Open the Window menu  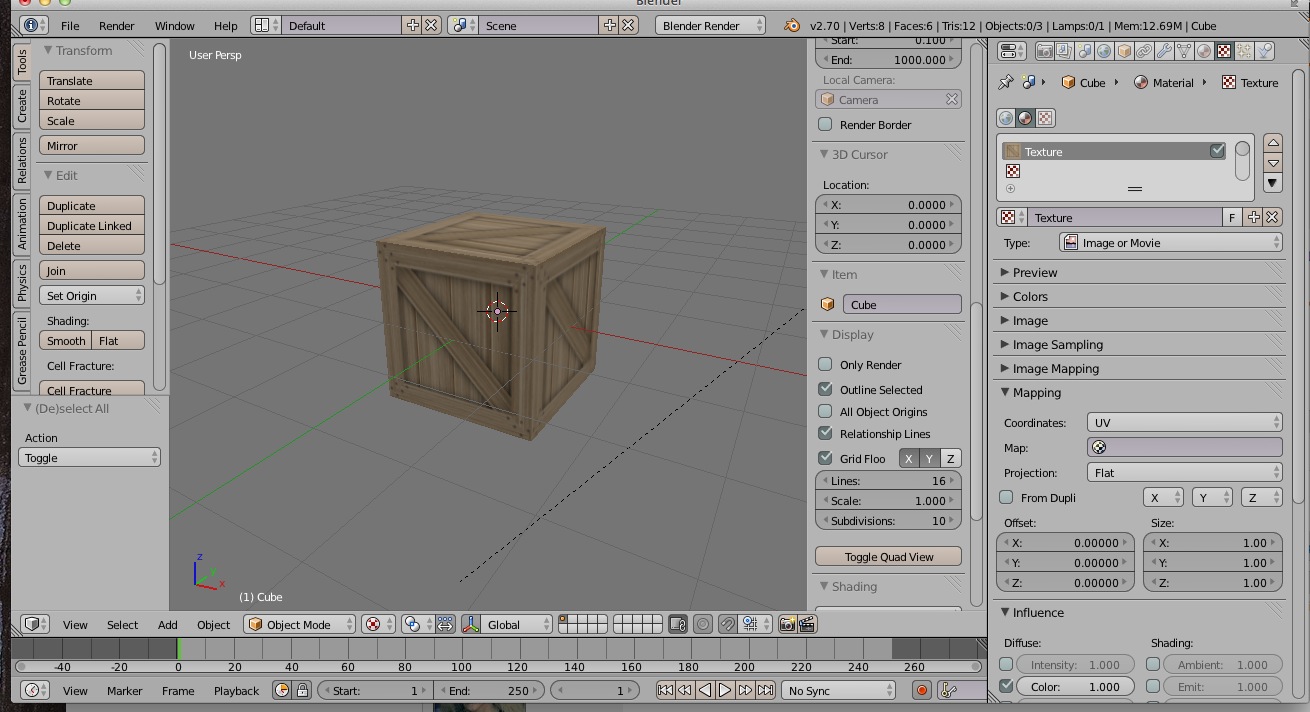(174, 25)
